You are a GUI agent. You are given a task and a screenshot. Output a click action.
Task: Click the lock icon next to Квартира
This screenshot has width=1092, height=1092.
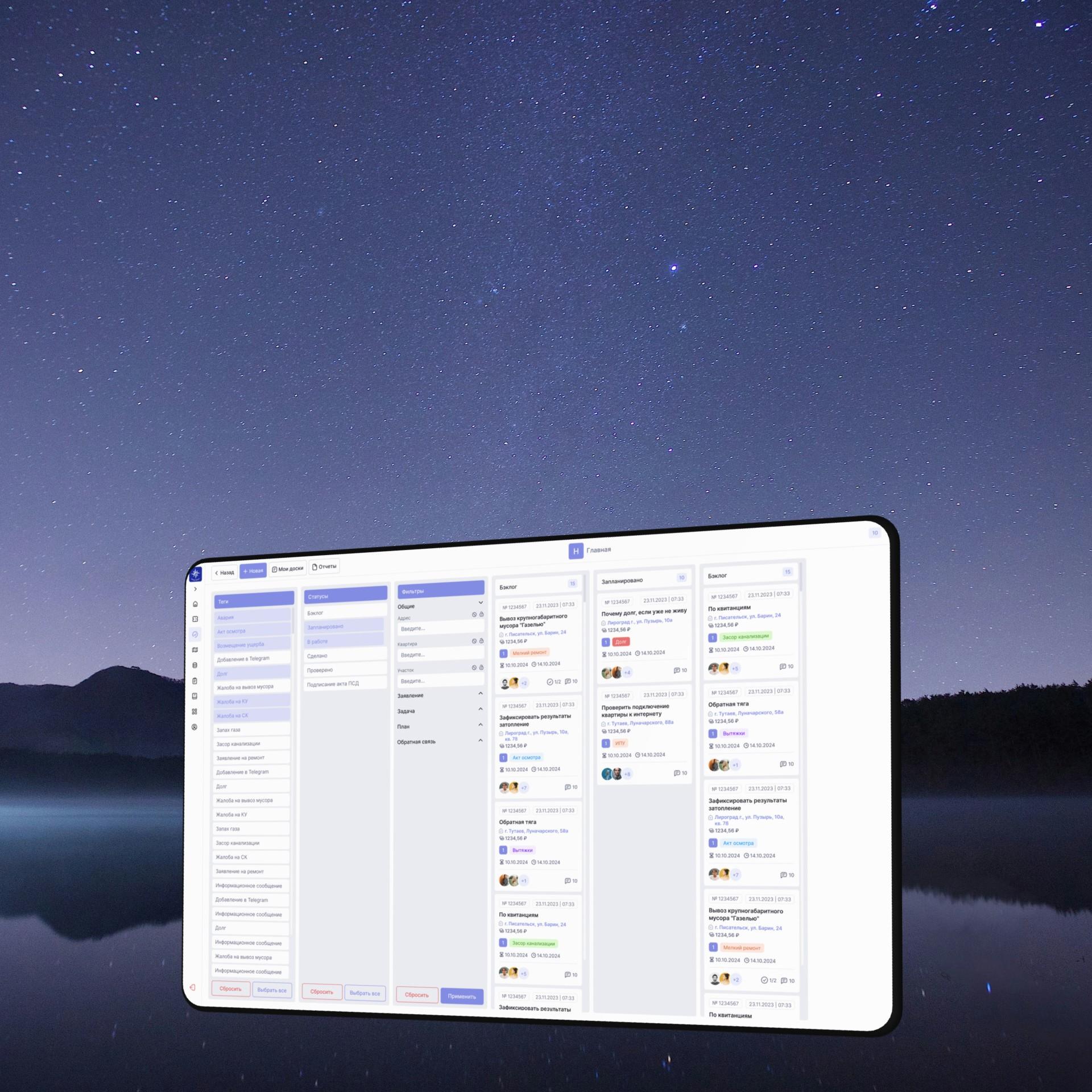point(482,641)
